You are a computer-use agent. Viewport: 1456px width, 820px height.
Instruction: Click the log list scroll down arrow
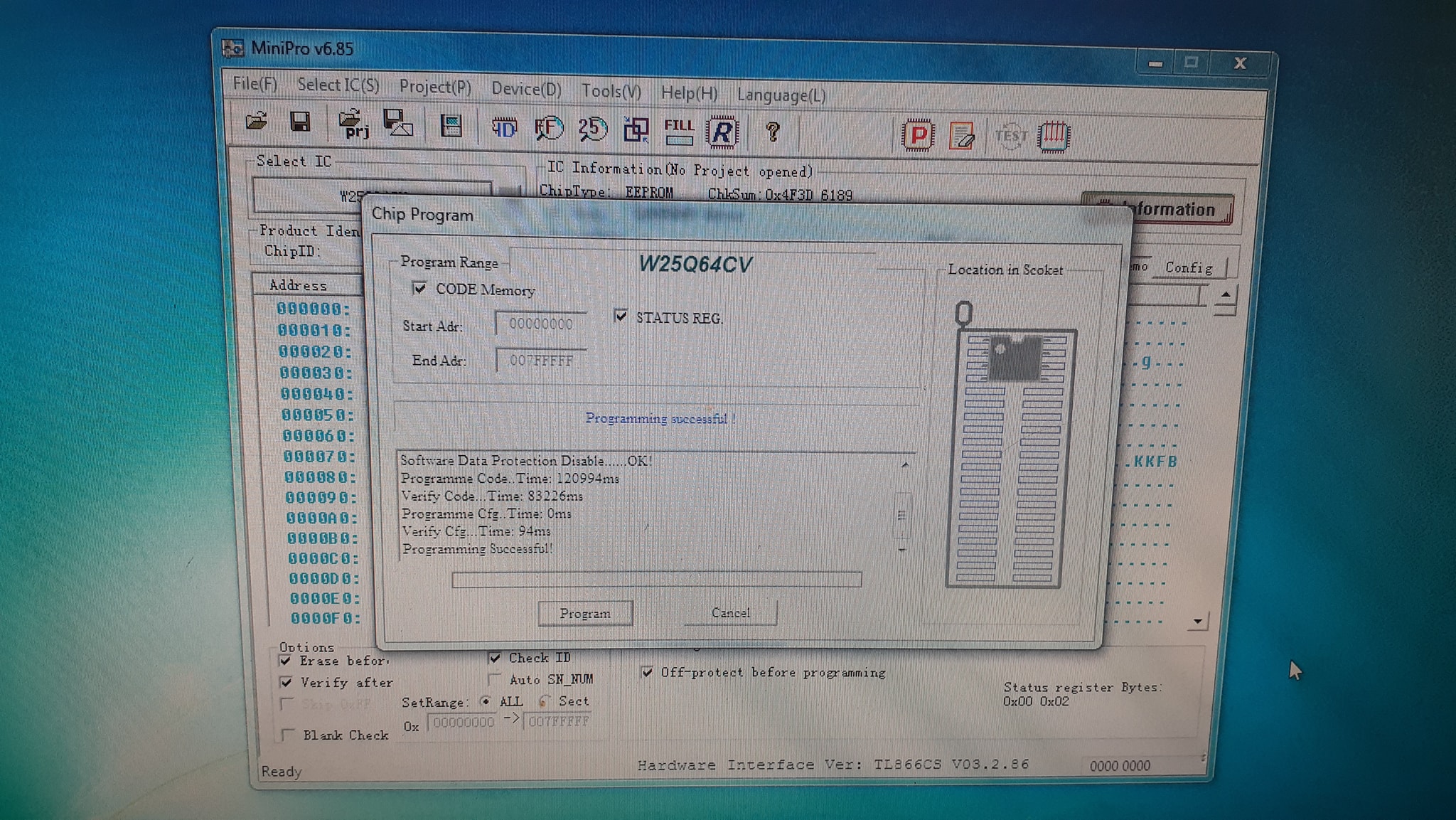[902, 549]
